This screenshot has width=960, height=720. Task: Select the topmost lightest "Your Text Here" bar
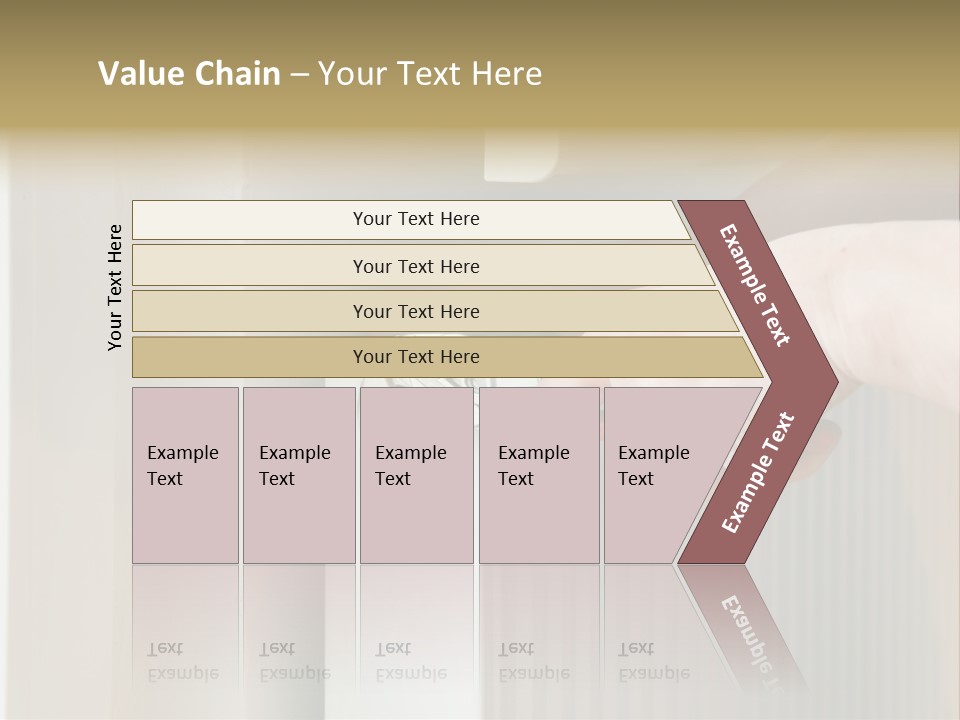click(x=415, y=219)
